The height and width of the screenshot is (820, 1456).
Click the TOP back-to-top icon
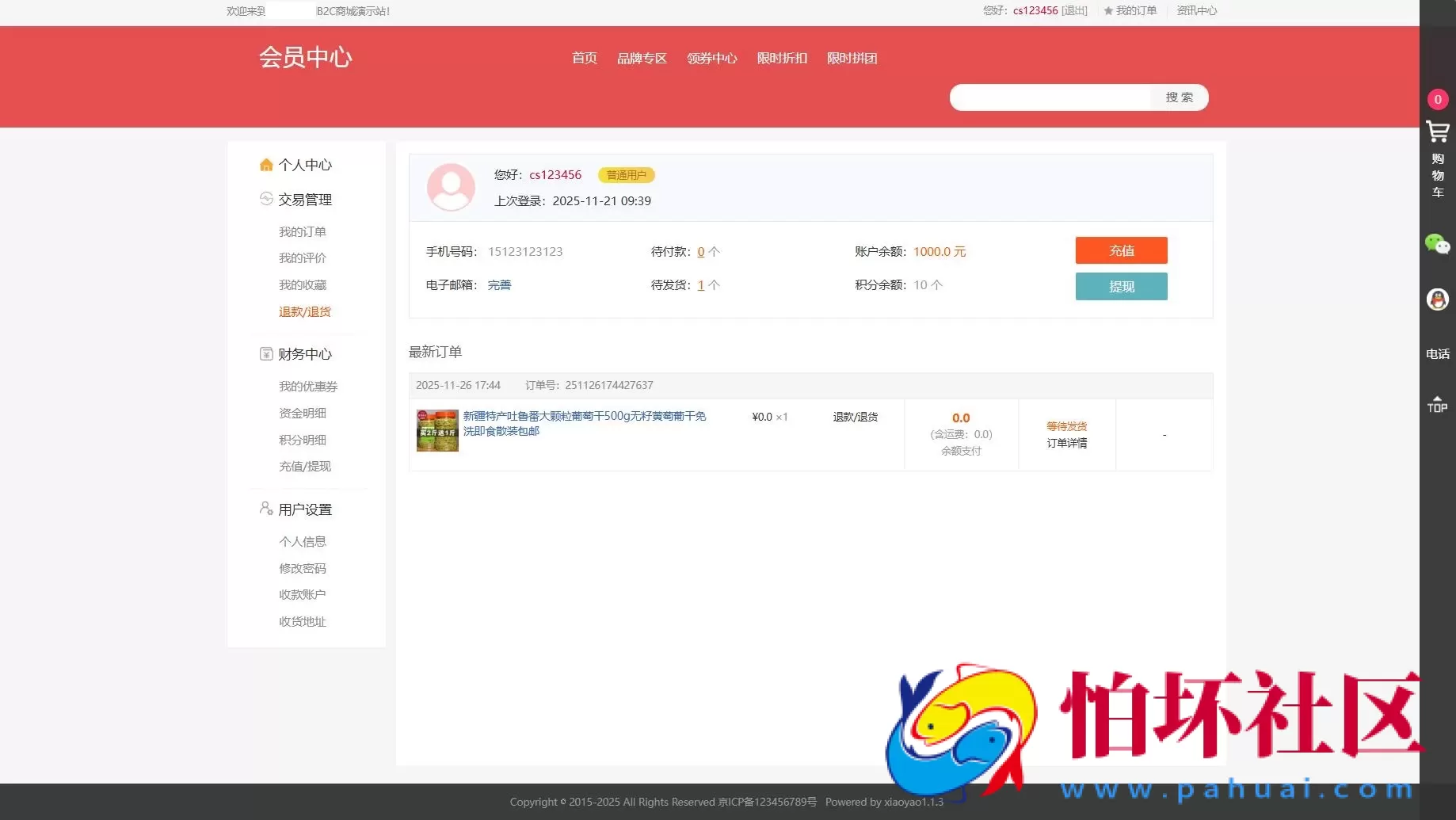1437,404
